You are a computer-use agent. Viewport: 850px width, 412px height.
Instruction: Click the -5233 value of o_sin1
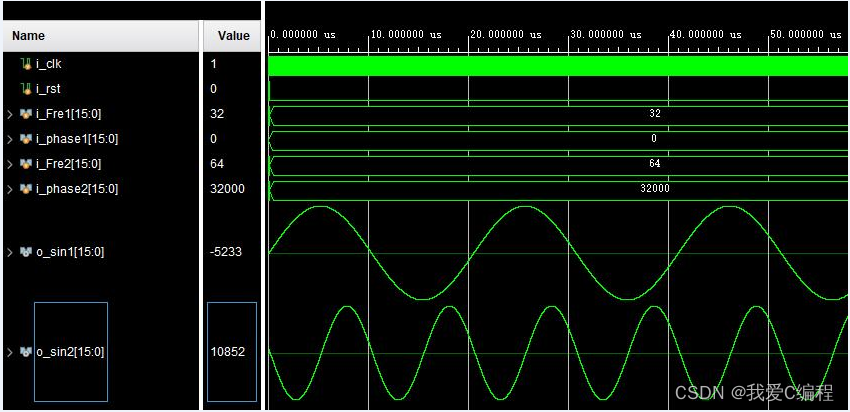click(x=227, y=252)
